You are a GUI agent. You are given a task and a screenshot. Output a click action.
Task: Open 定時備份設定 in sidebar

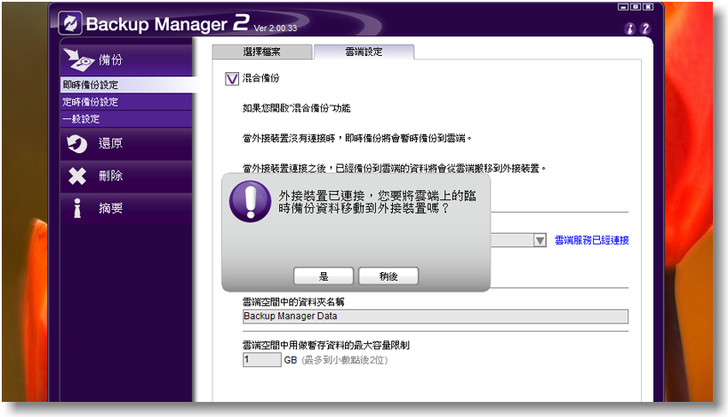tap(126, 102)
